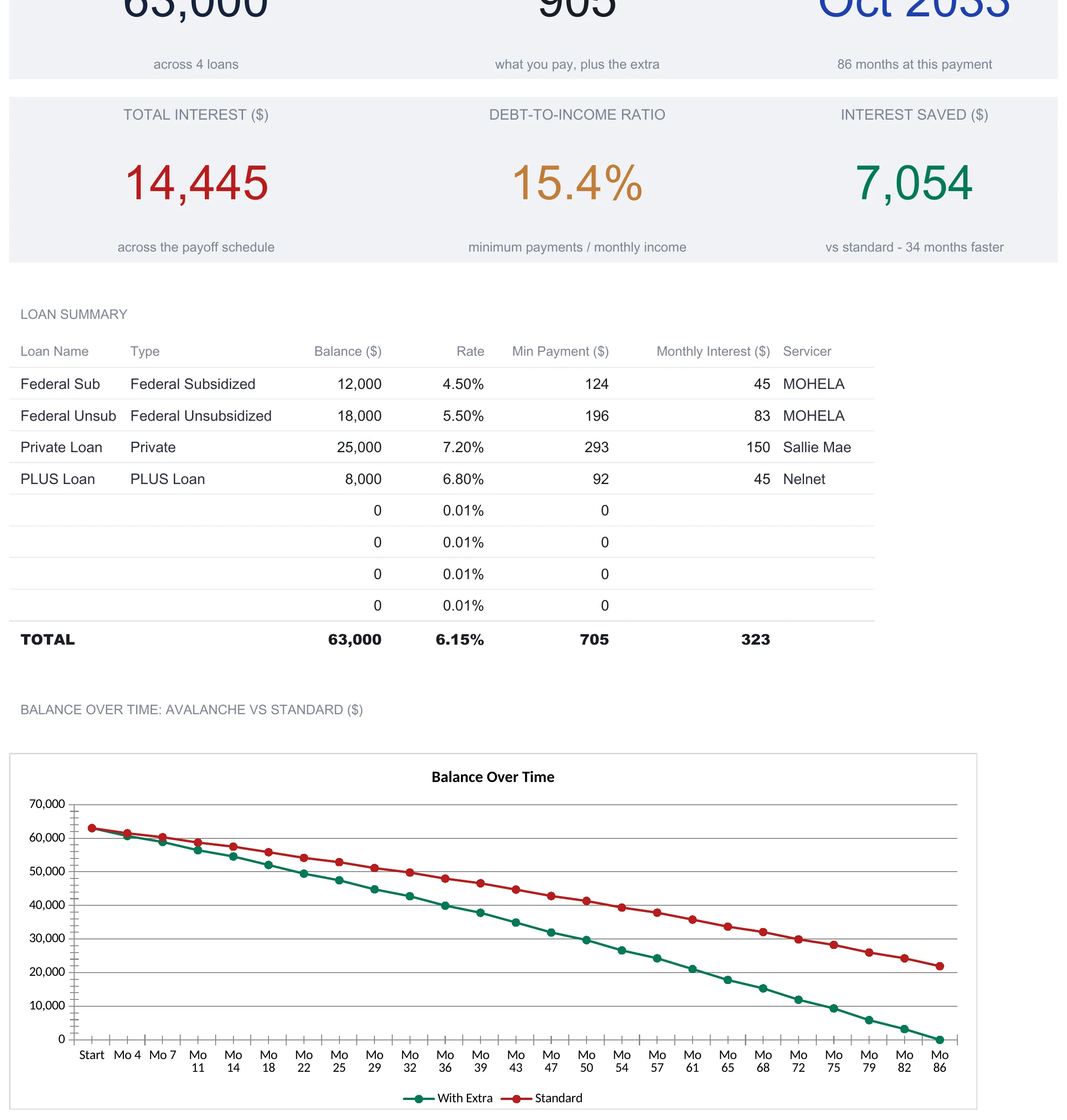Click the red Standard point at Mo 50
The width and height of the screenshot is (1067, 1120).
point(587,901)
